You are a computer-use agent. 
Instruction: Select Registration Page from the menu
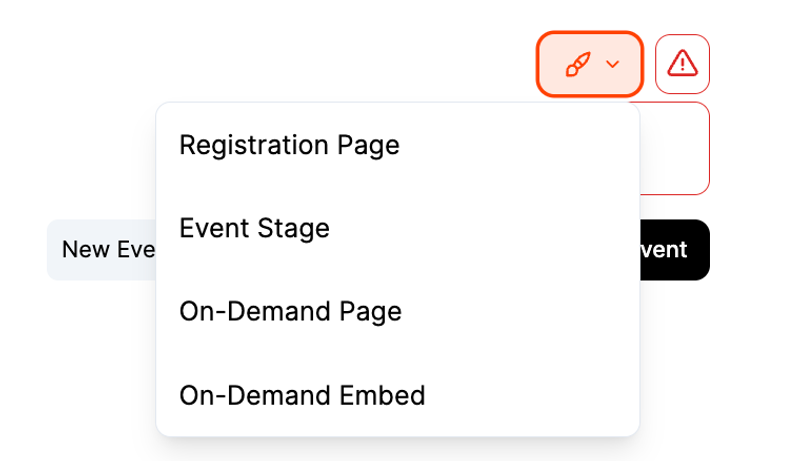(x=397, y=145)
